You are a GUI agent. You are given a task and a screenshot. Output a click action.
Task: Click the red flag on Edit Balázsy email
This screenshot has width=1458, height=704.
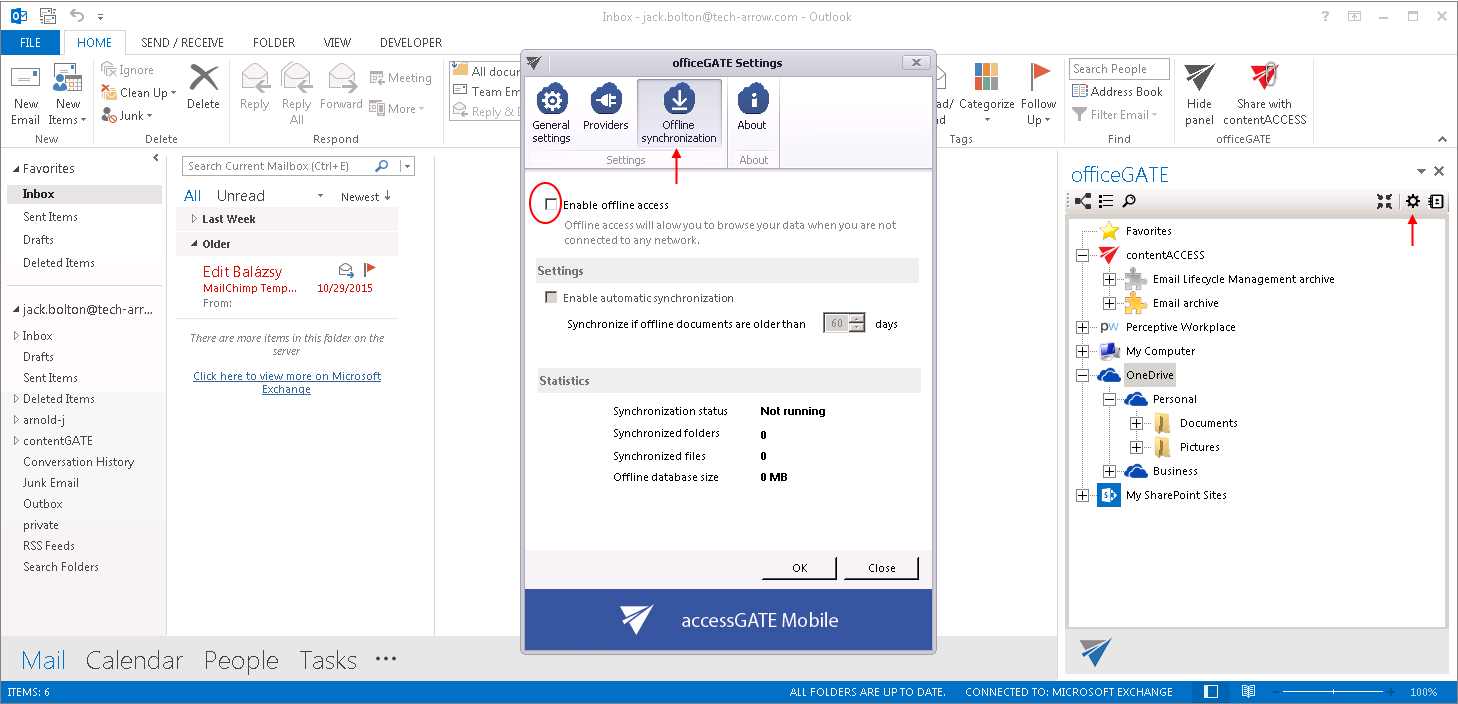tap(369, 270)
